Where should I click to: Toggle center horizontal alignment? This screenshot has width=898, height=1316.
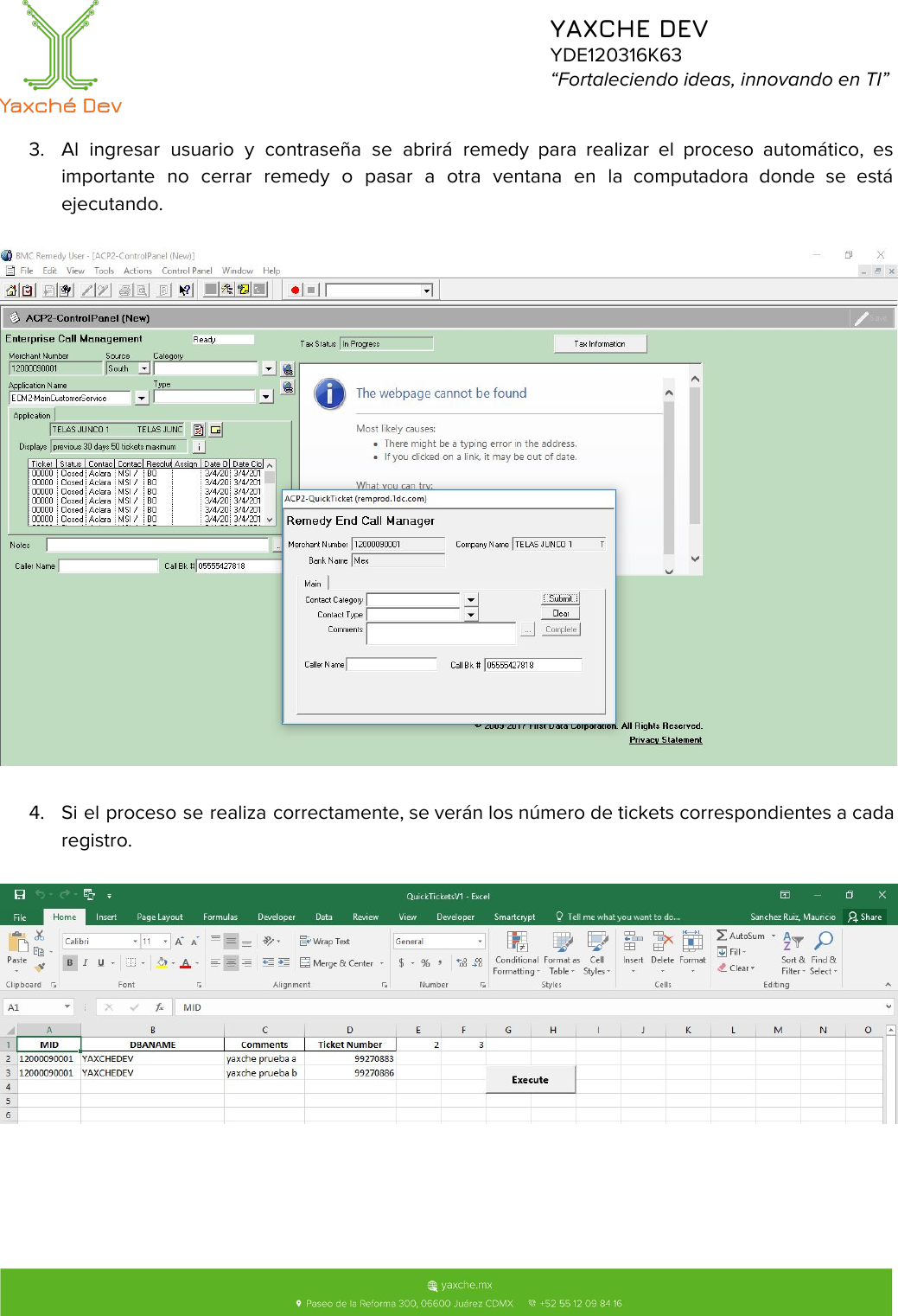[231, 962]
